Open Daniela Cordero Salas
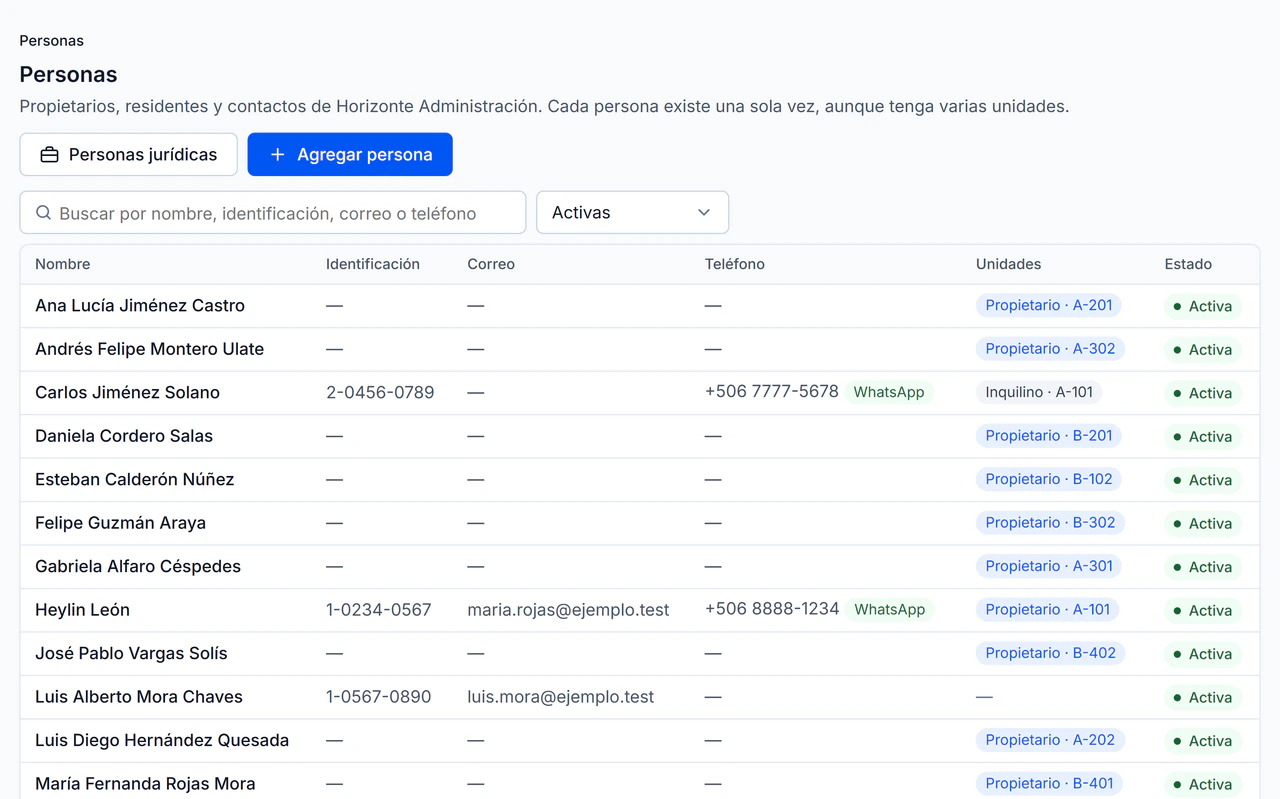 tap(124, 436)
